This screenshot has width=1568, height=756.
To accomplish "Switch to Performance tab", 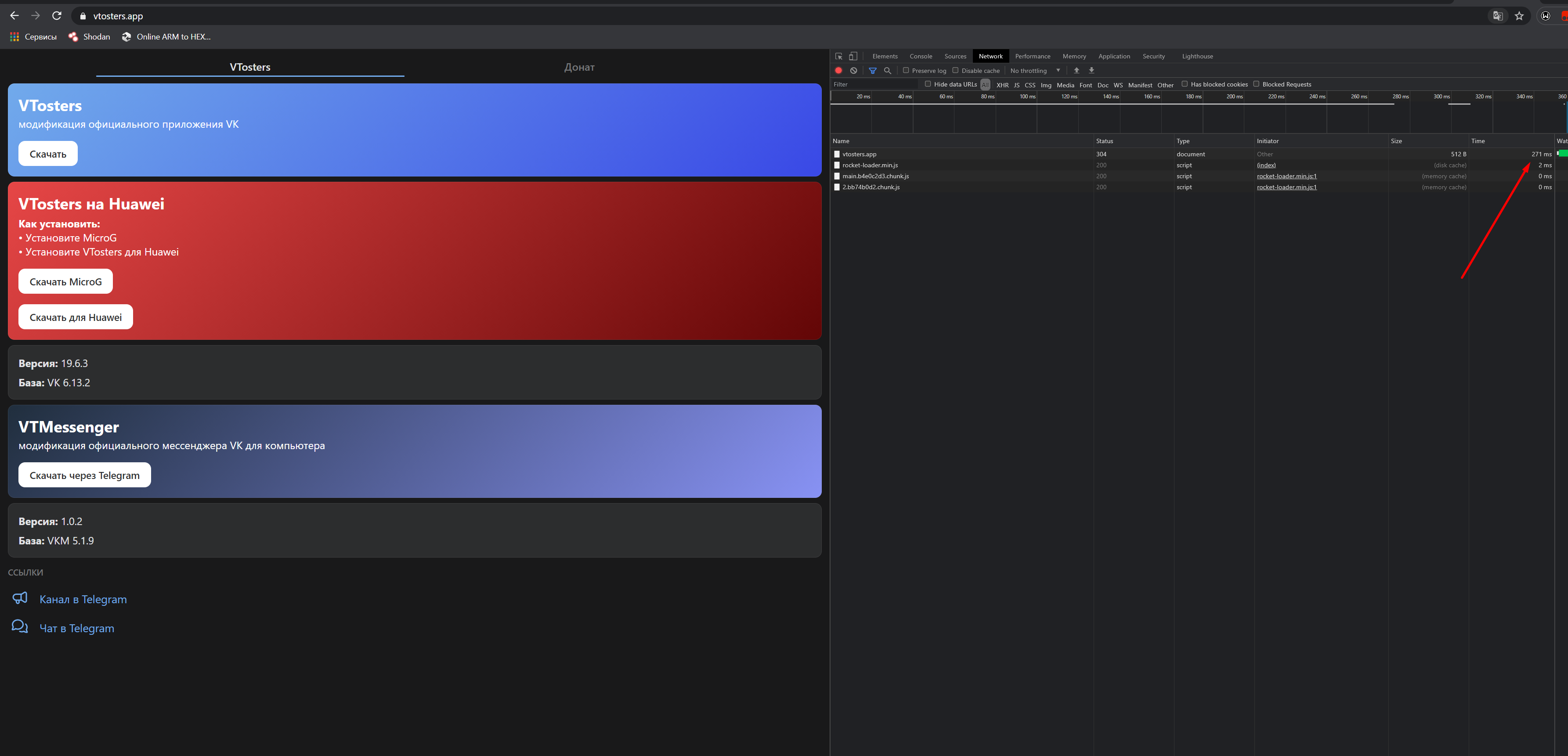I will [x=1032, y=56].
